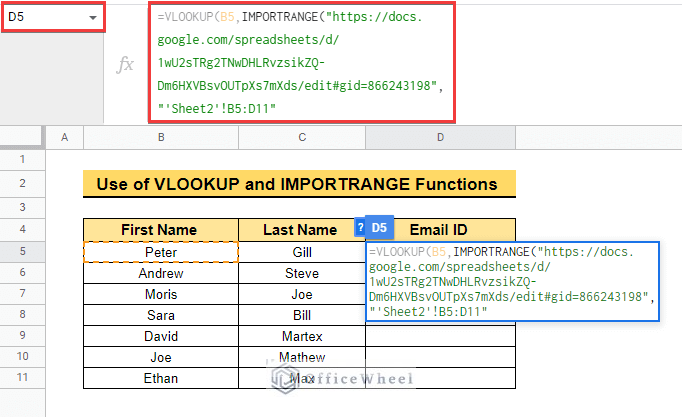The image size is (682, 417).
Task: Click cell containing 'Mathew'
Action: (302, 357)
